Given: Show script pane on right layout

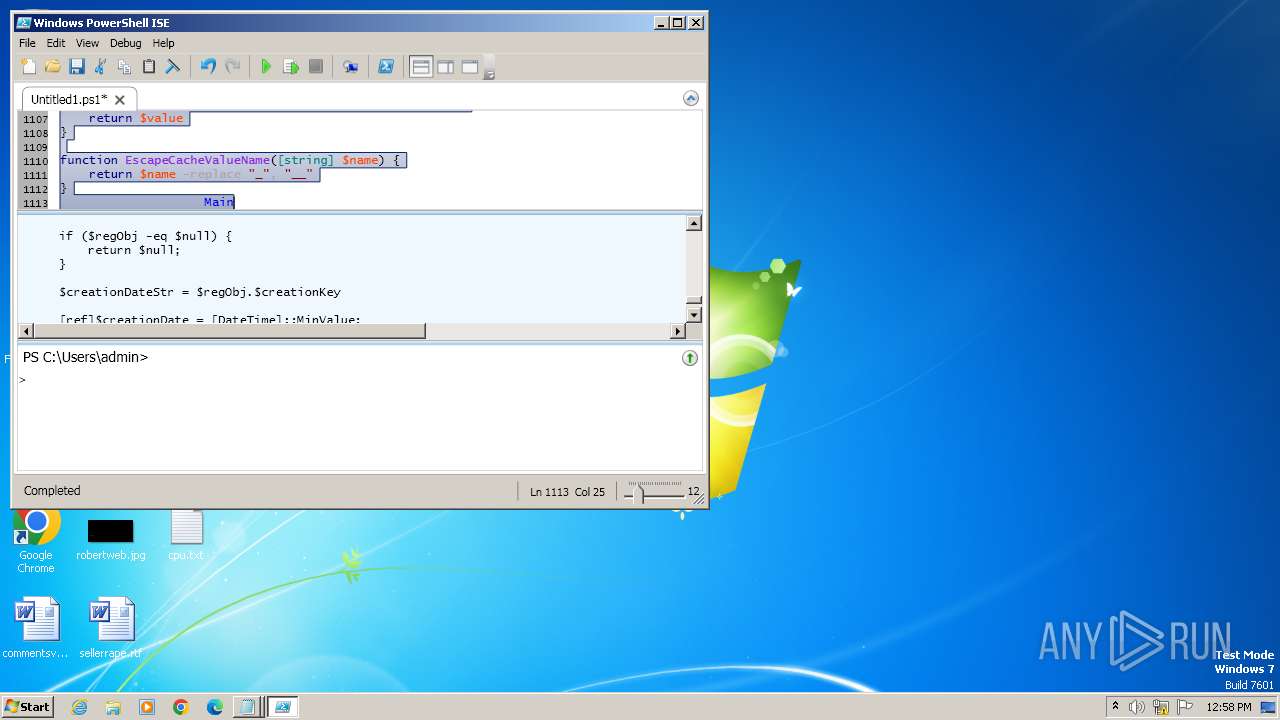Looking at the screenshot, I should 446,67.
